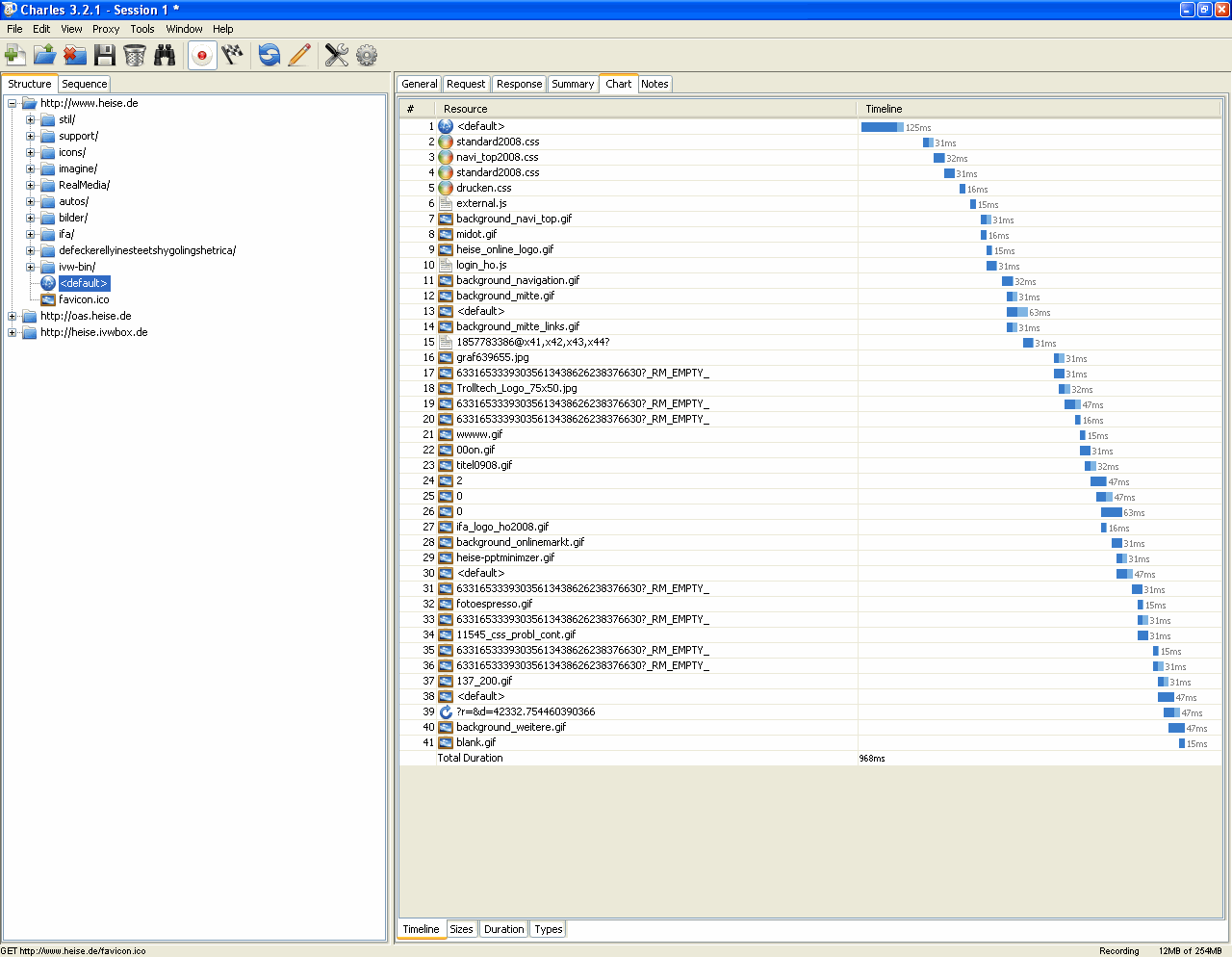Switch to the Response tab

(519, 84)
